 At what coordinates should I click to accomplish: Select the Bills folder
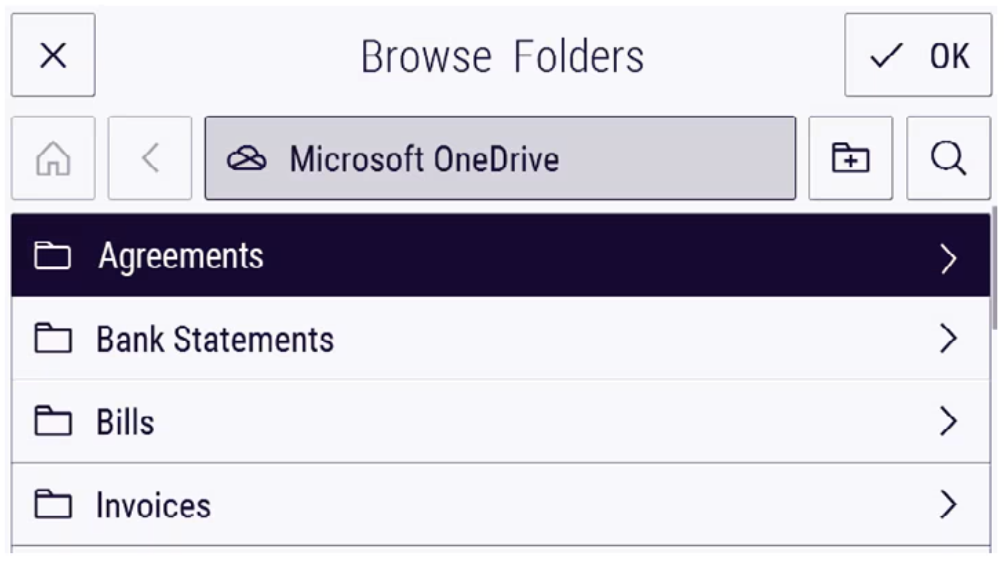pos(501,421)
